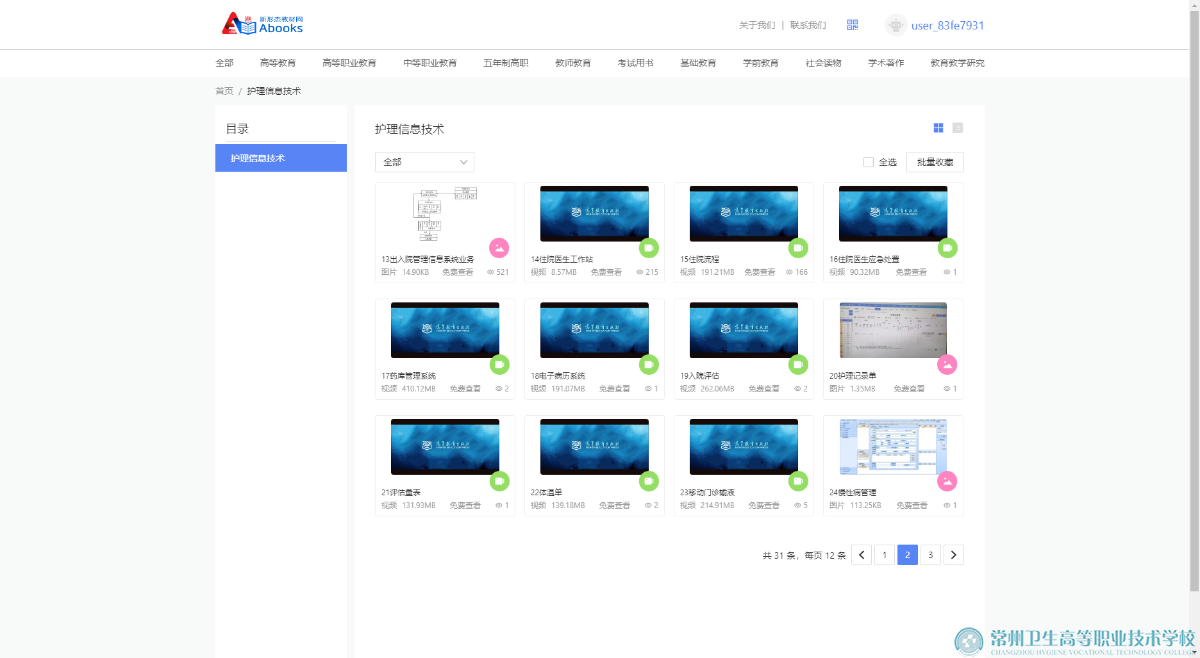The image size is (1200, 658).
Task: Go to previous page with left arrow
Action: (861, 555)
